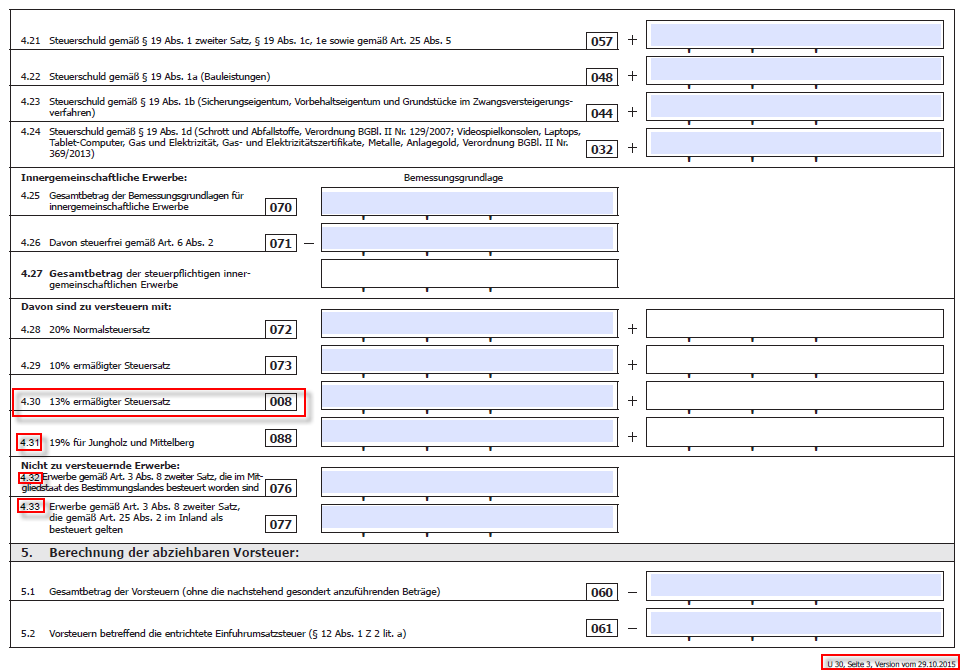960x670 pixels.
Task: Select the "Steuerschuld gemäß § 19 Abs. 1a (Bauleistungen)" line
Action: tap(160, 77)
